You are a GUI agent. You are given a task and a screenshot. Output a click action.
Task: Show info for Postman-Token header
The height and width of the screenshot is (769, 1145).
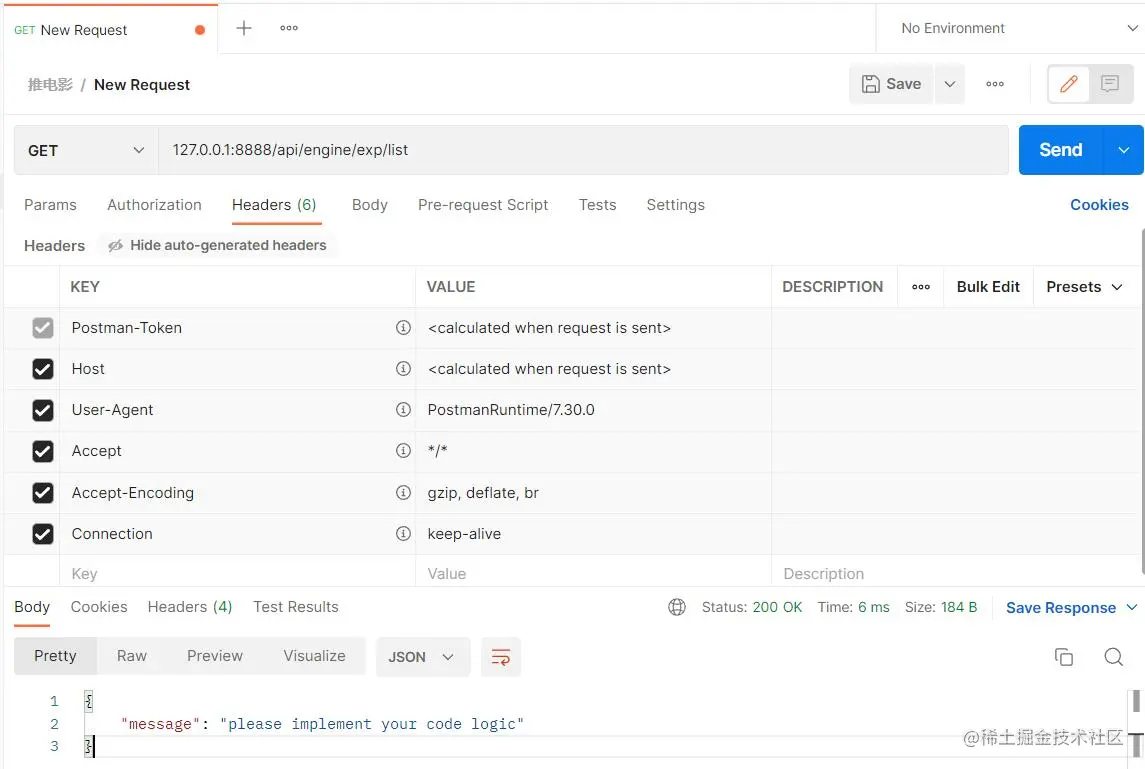coord(403,328)
